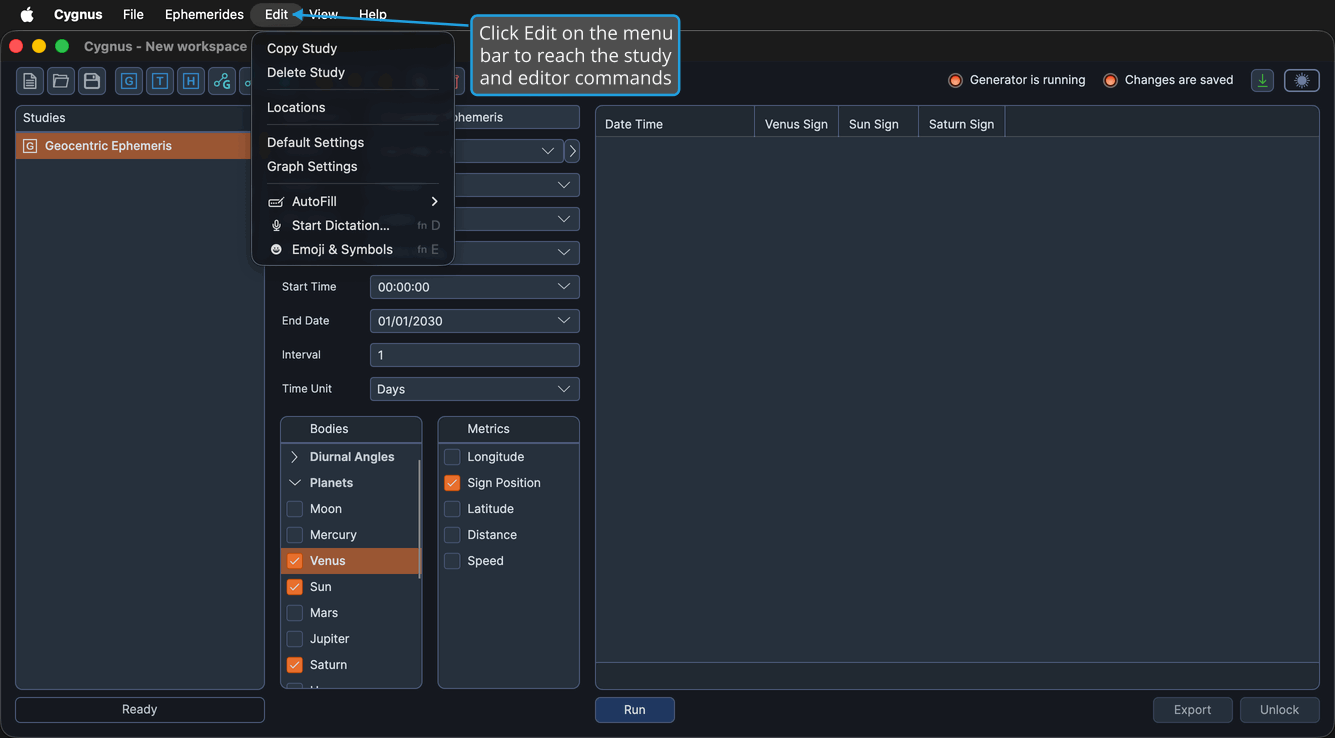The image size is (1335, 738).
Task: Click the Sun Sign column header
Action: point(878,124)
